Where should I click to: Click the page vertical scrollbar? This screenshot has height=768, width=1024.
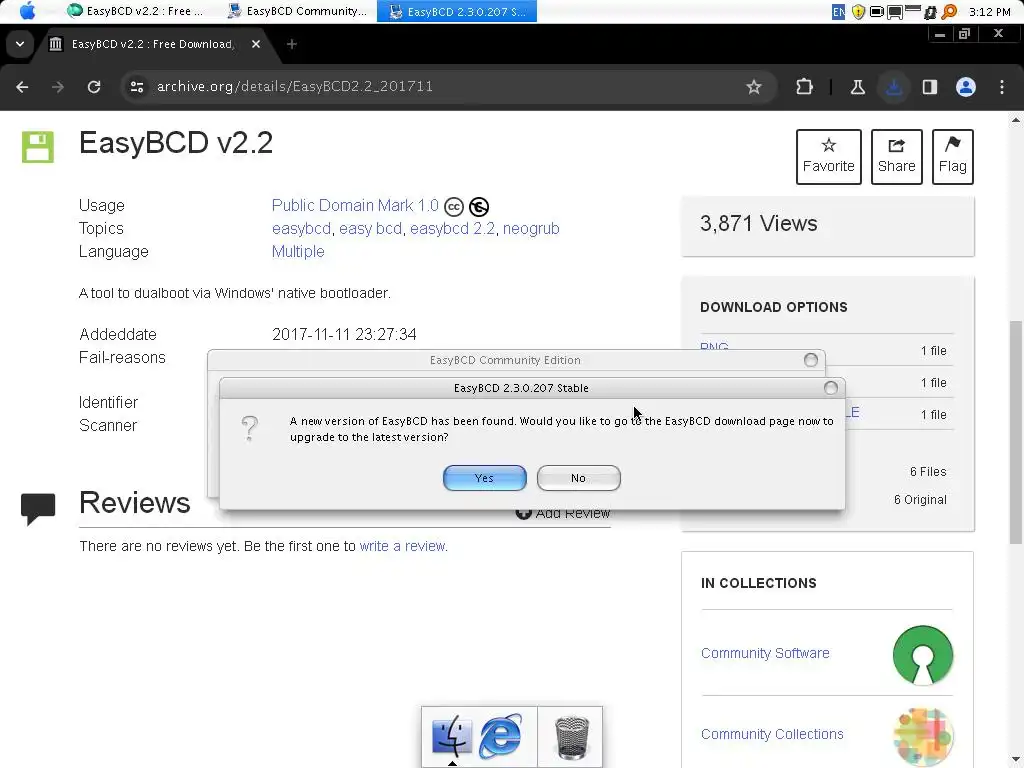coord(1016,431)
